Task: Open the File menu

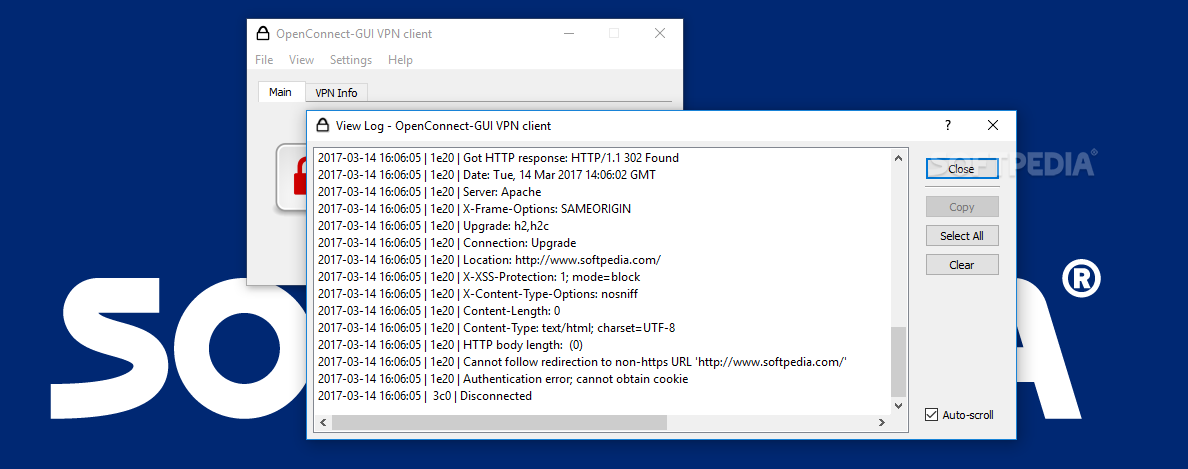Action: (264, 60)
